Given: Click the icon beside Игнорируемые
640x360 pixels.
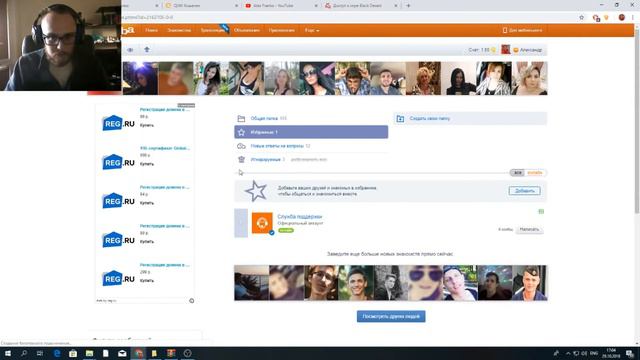Looking at the screenshot, I should [241, 160].
